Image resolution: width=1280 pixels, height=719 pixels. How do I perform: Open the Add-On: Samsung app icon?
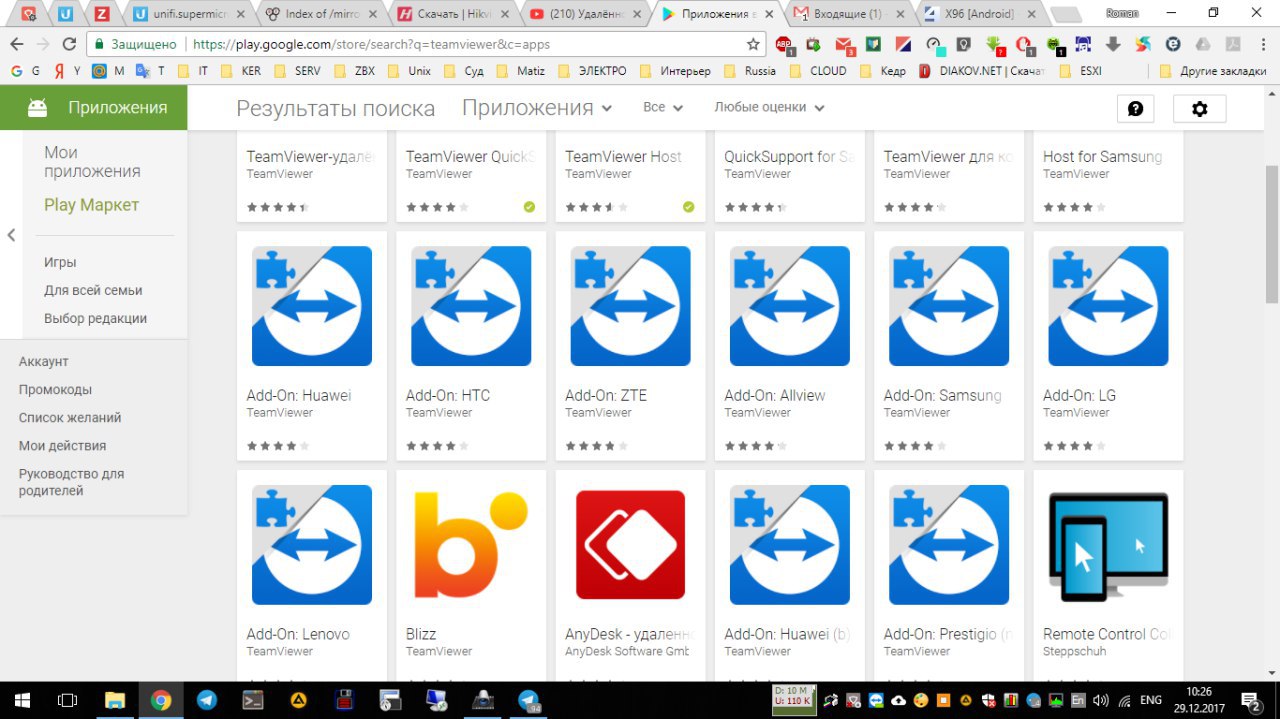point(949,306)
